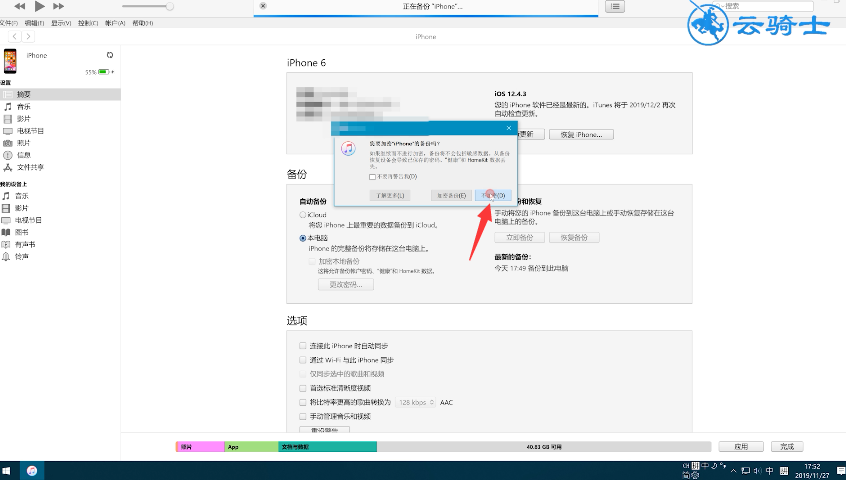Click the sync icon next to iPhone

coord(110,55)
